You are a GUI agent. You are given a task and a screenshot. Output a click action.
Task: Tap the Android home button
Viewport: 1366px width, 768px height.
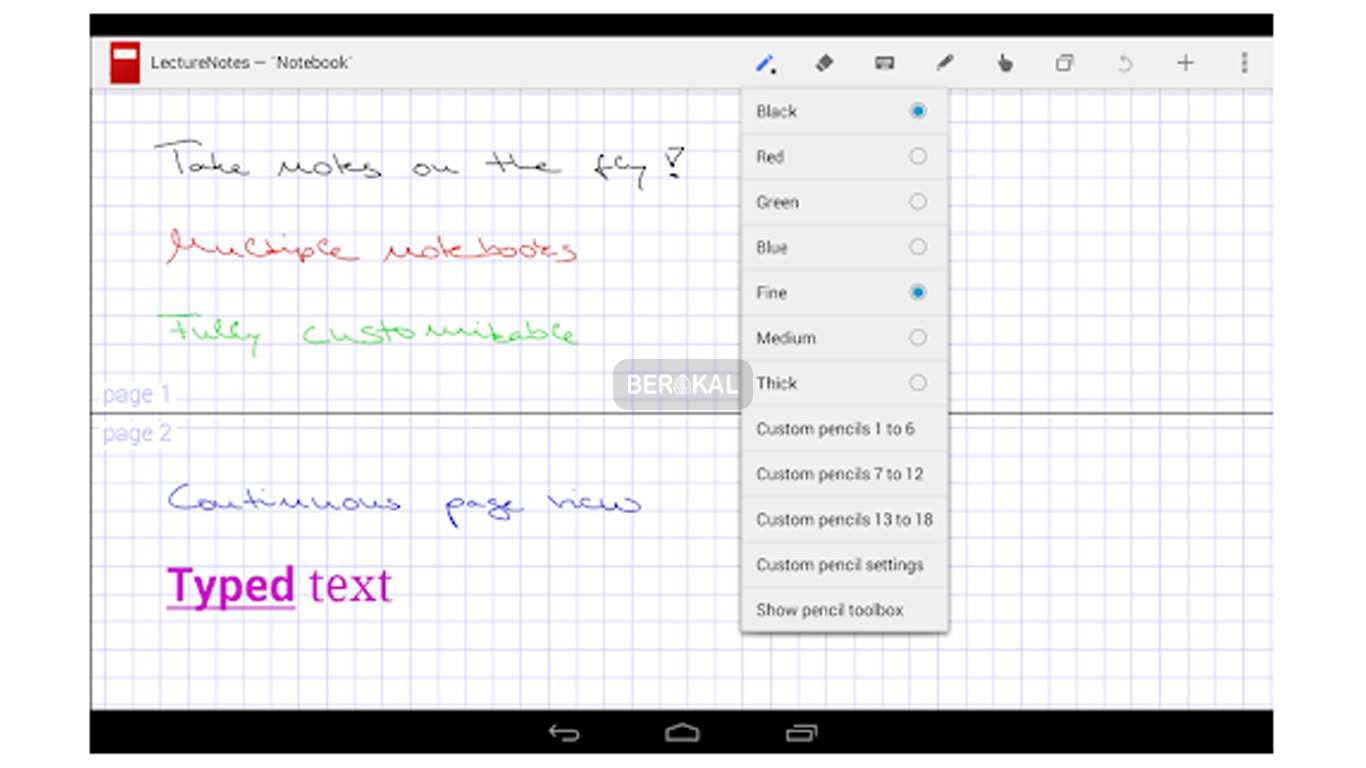pyautogui.click(x=682, y=733)
